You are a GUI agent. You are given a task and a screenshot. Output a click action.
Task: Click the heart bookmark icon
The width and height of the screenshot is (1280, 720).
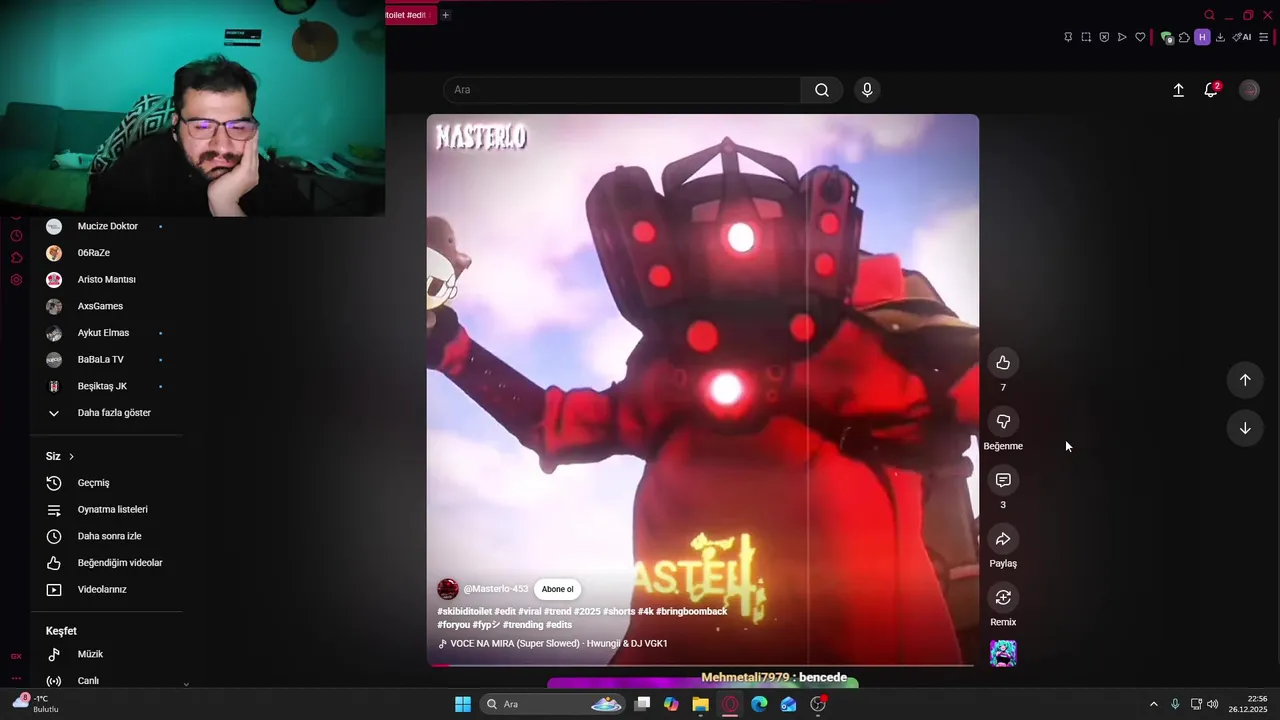pyautogui.click(x=1140, y=37)
